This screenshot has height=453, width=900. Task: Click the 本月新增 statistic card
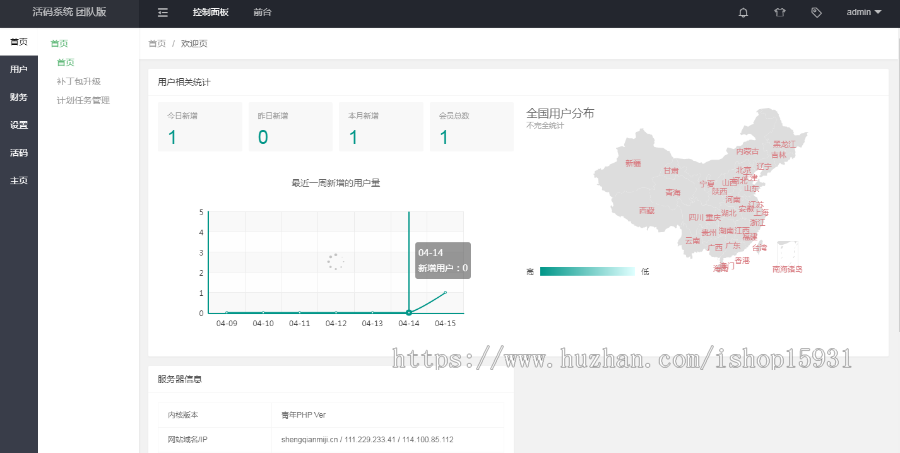381,127
